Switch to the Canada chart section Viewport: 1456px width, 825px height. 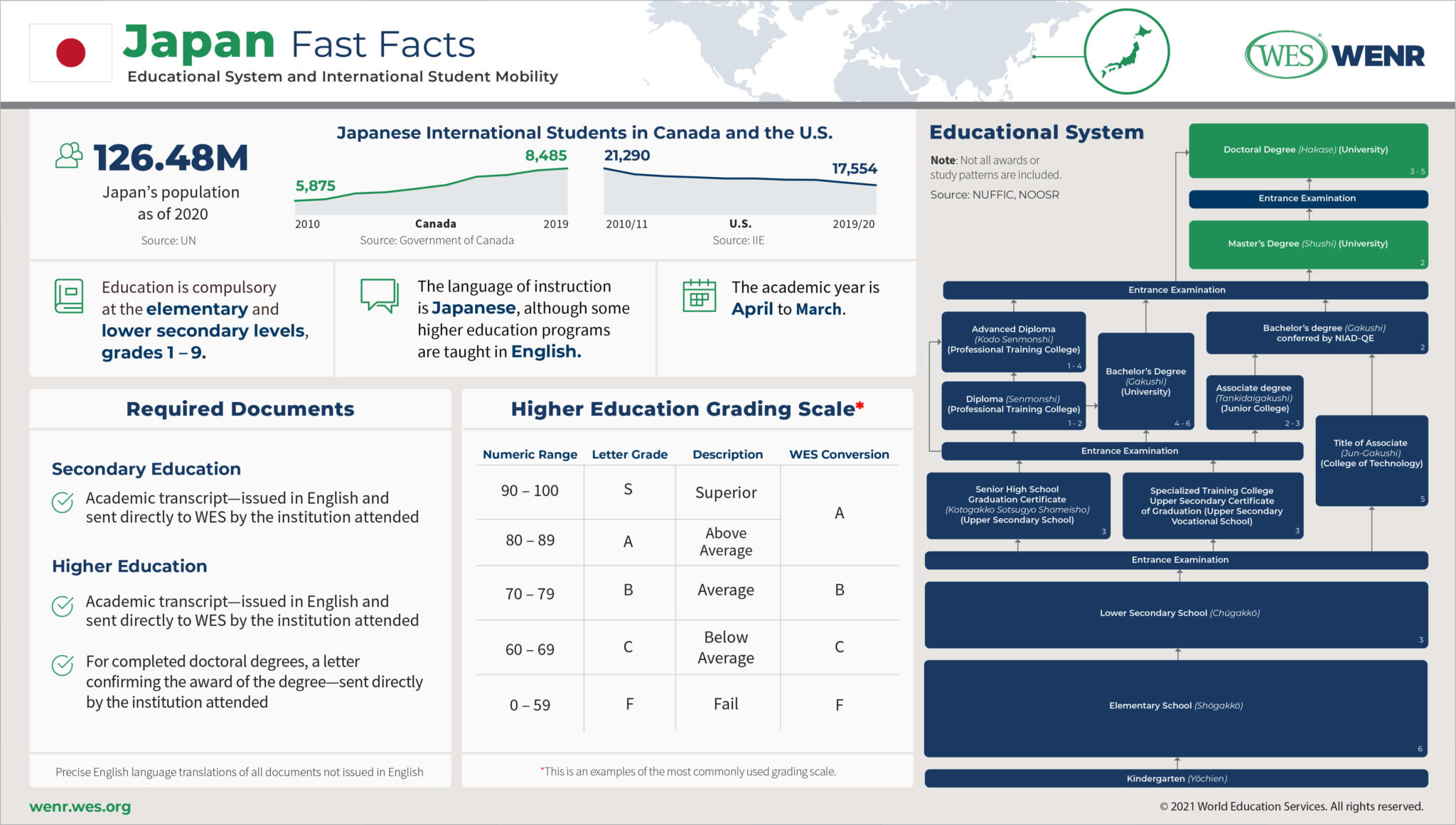[434, 223]
